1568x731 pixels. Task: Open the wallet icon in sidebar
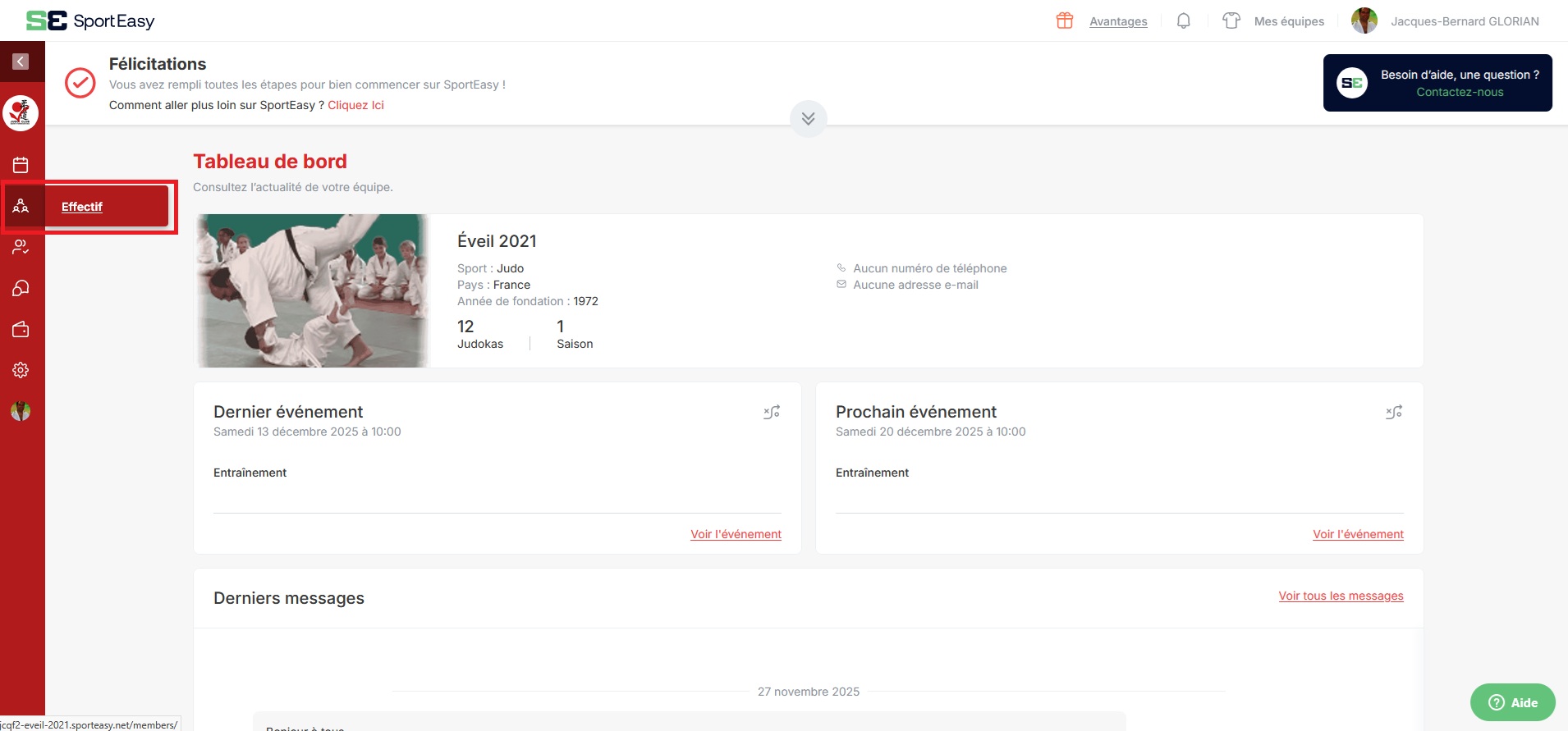point(21,329)
